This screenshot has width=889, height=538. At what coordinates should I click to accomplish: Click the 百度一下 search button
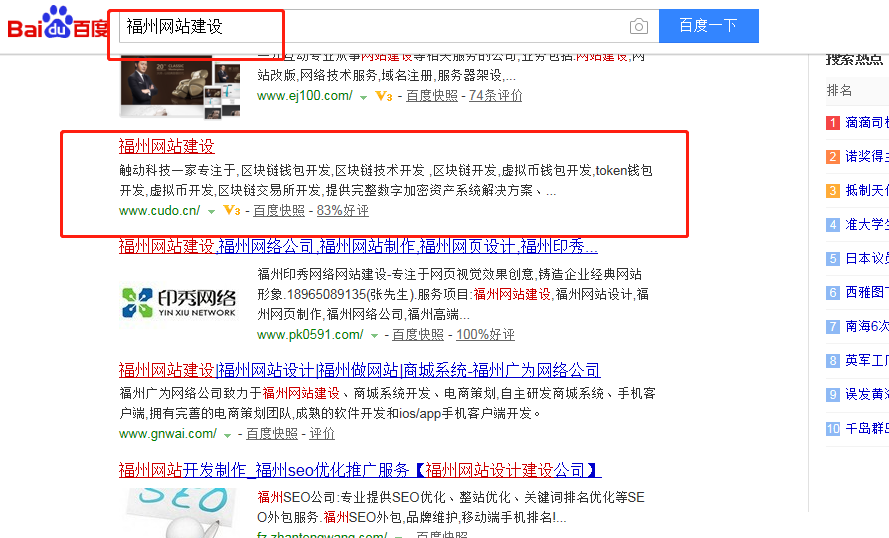tap(709, 26)
